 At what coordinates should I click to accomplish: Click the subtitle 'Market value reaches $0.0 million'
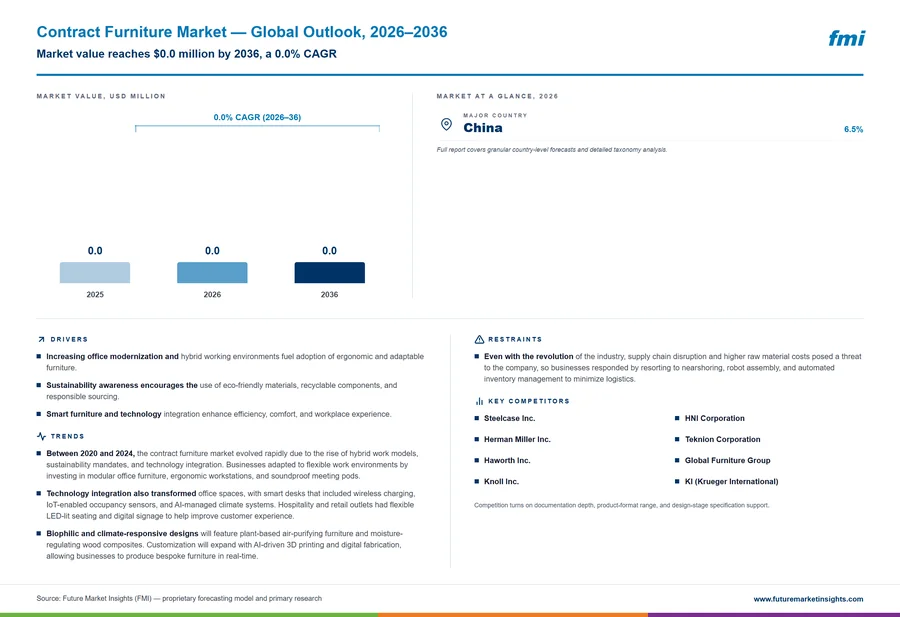point(187,54)
